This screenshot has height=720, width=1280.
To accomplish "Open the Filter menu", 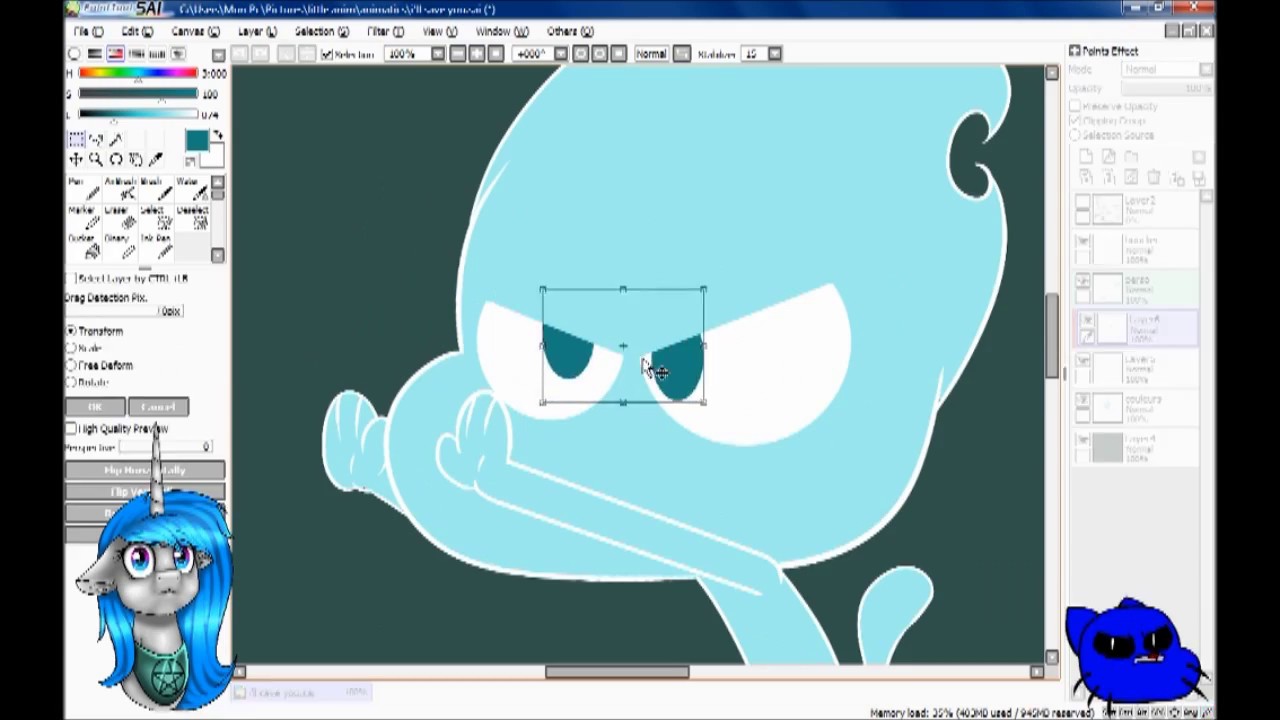I will (385, 32).
